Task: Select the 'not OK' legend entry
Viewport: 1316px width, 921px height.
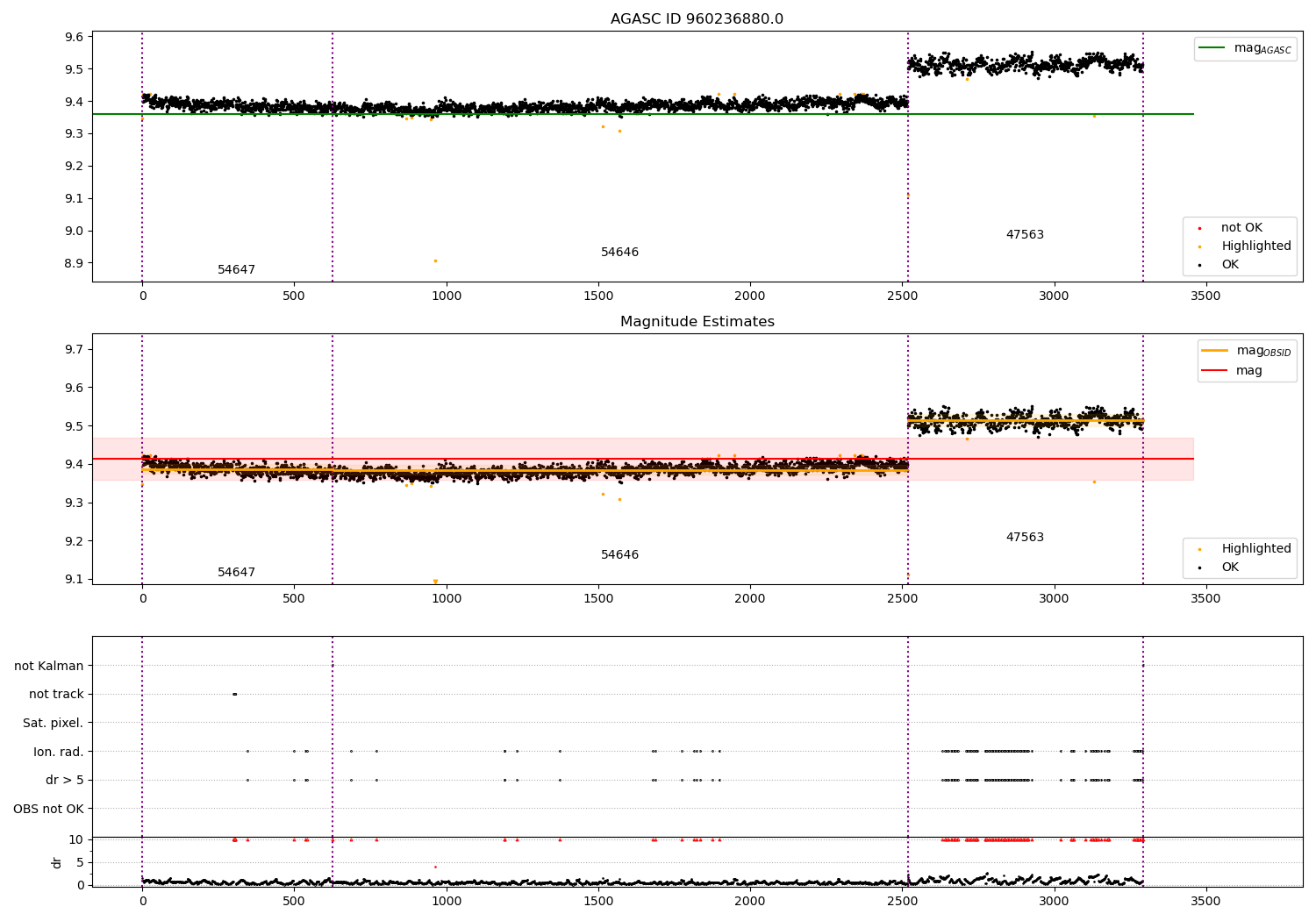Action: coord(1241,228)
